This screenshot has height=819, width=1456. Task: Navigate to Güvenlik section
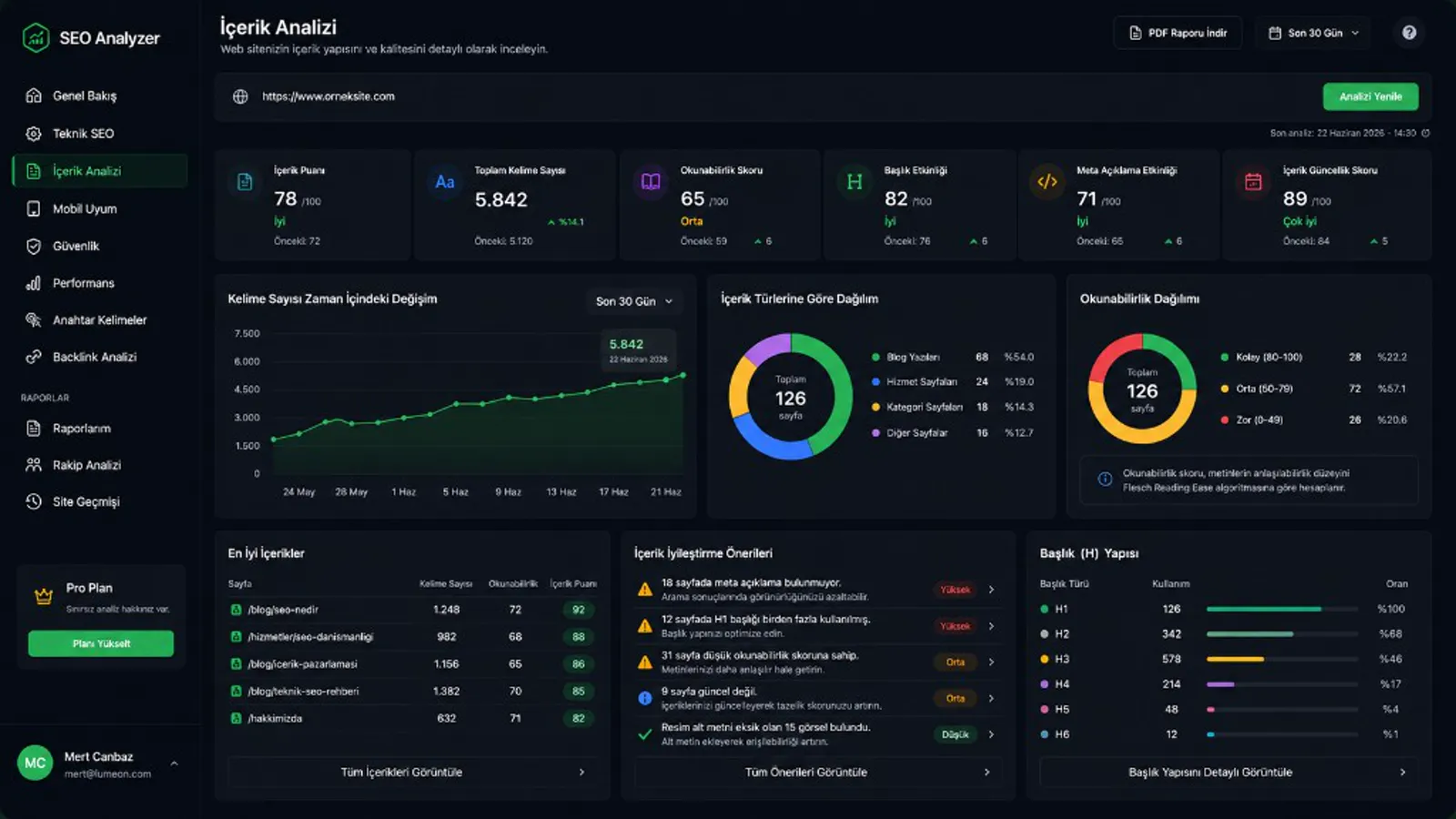point(100,246)
